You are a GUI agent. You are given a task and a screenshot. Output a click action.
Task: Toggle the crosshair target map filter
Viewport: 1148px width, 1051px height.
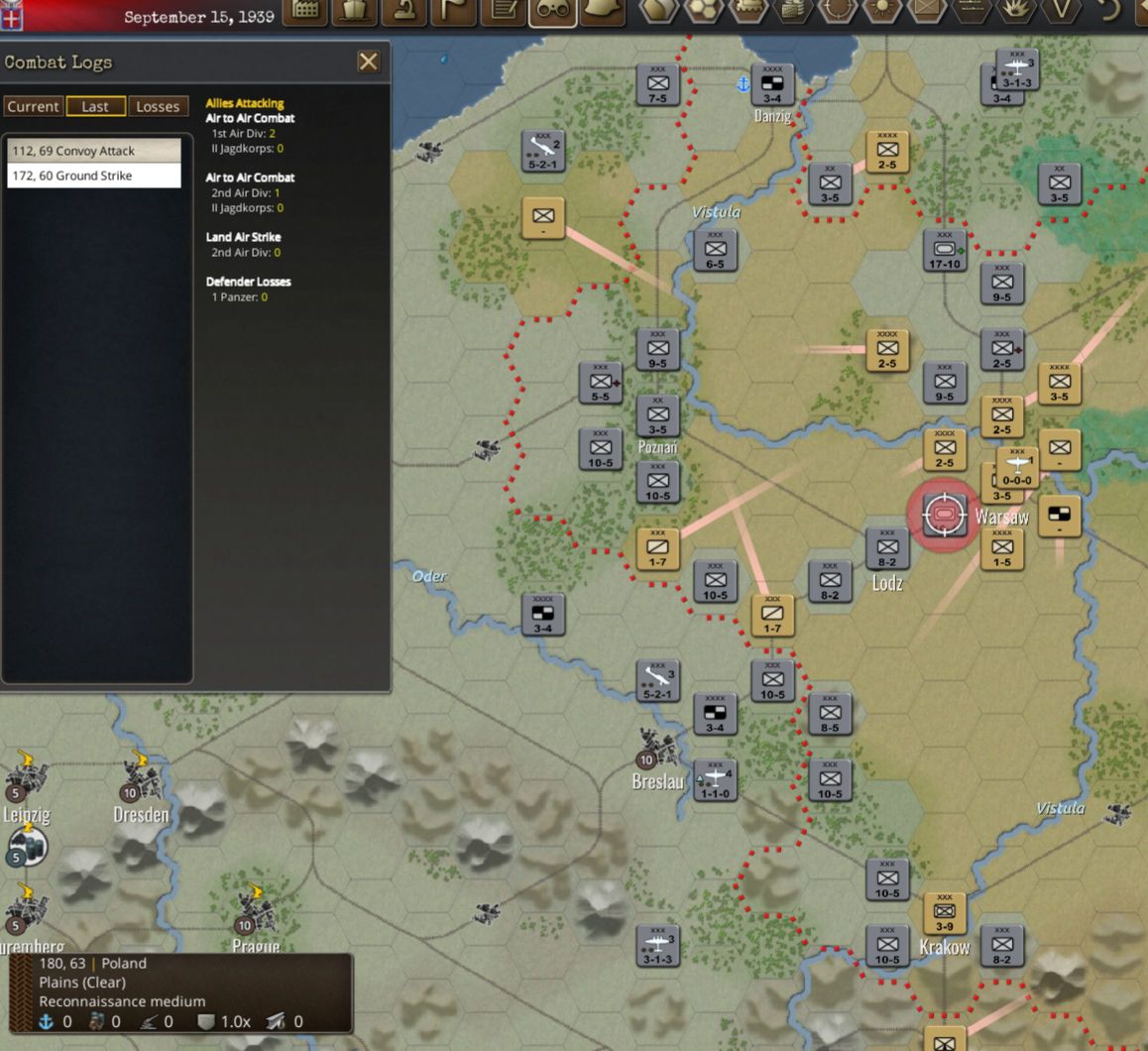[838, 10]
